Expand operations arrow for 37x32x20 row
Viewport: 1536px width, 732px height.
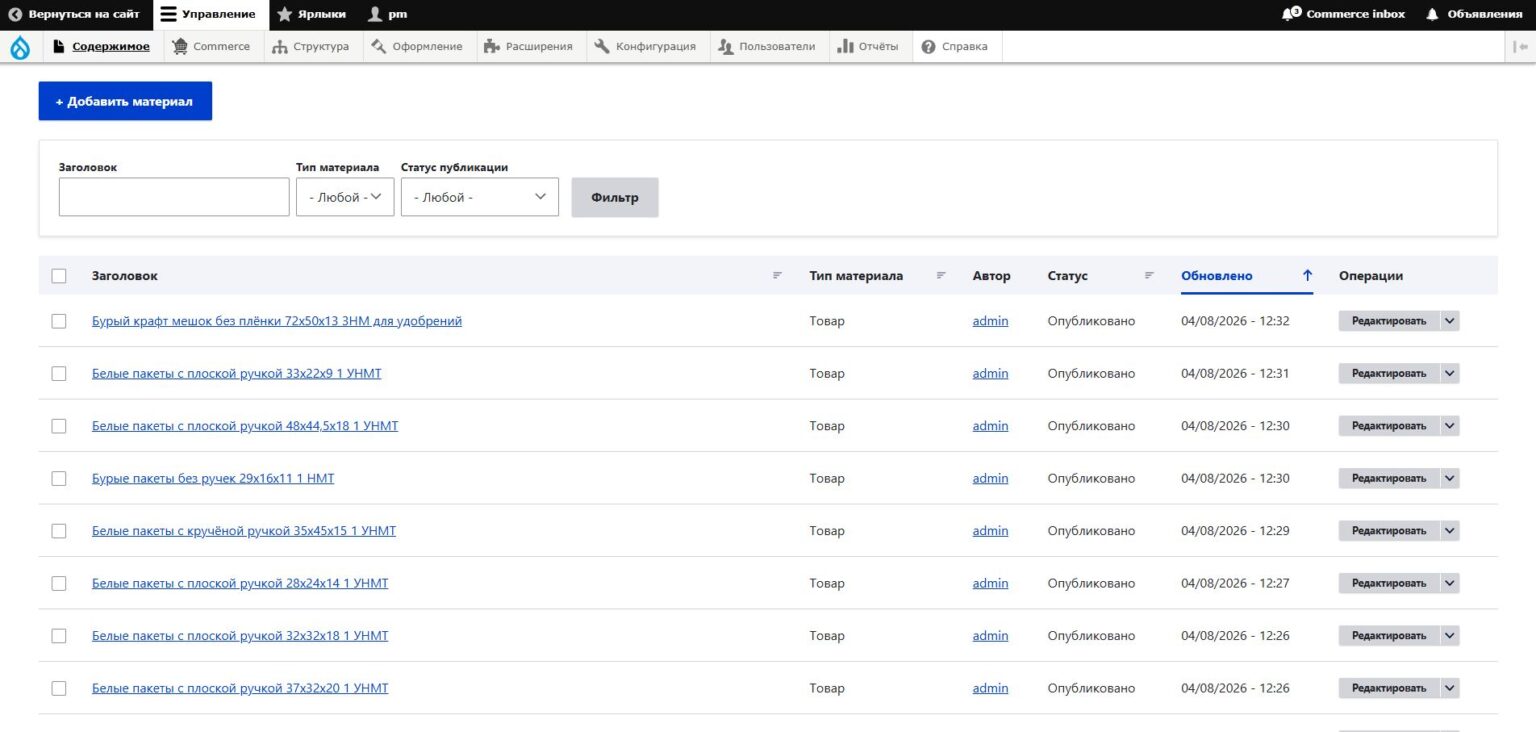pyautogui.click(x=1450, y=688)
